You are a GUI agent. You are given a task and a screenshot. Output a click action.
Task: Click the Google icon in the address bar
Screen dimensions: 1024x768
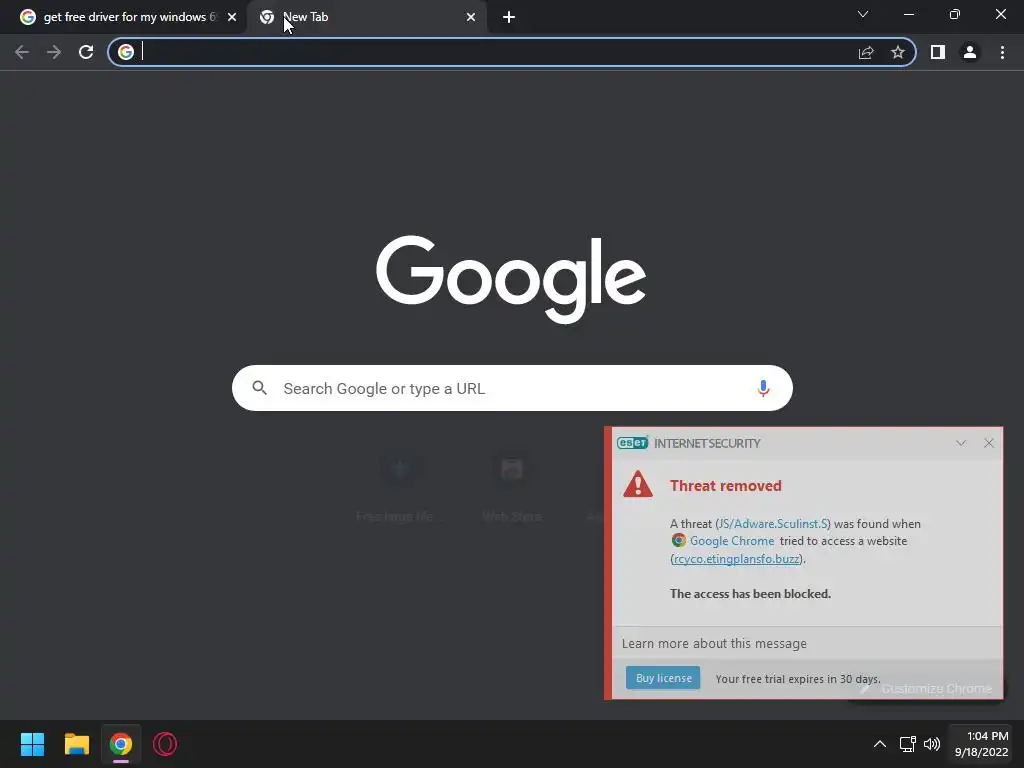pyautogui.click(x=126, y=52)
